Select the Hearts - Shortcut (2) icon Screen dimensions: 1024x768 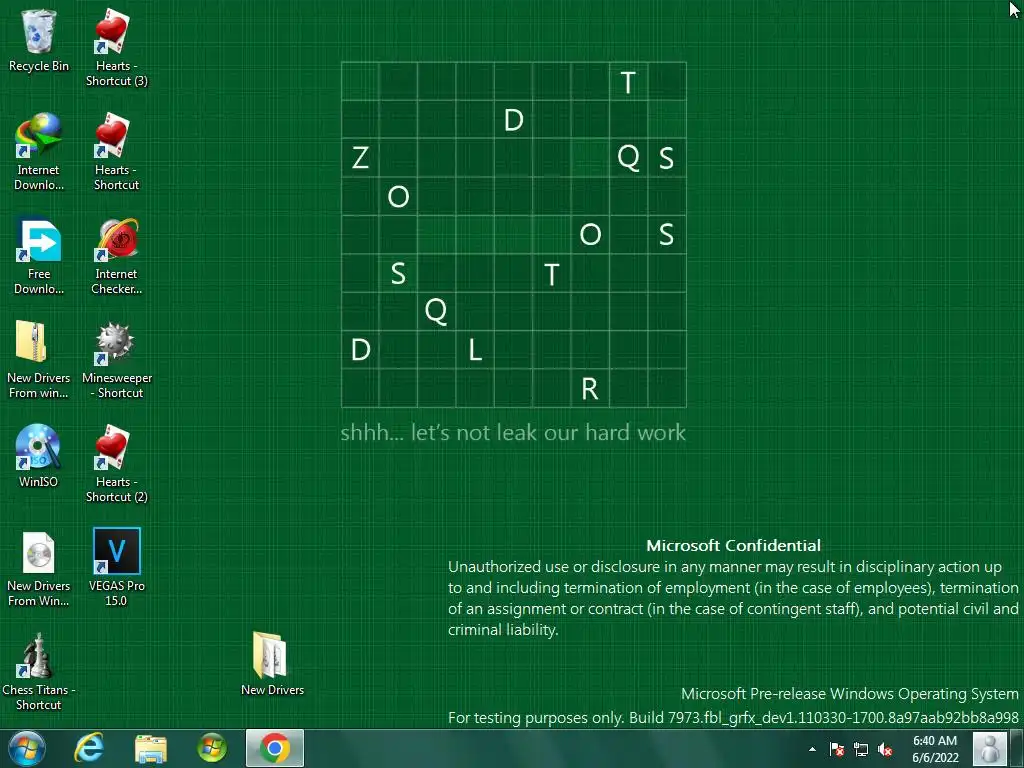click(116, 464)
